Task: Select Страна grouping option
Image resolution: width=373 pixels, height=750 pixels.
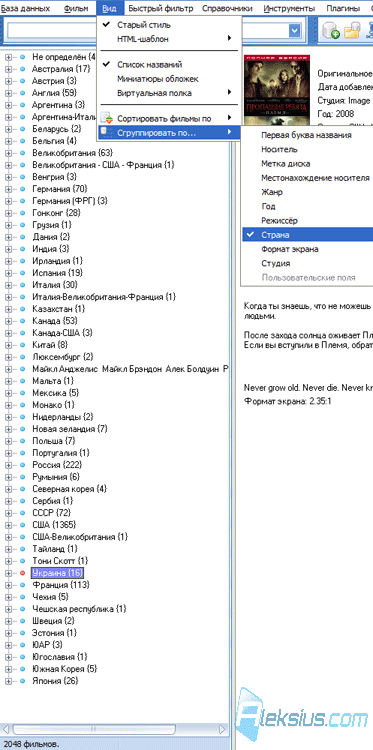Action: (307, 235)
